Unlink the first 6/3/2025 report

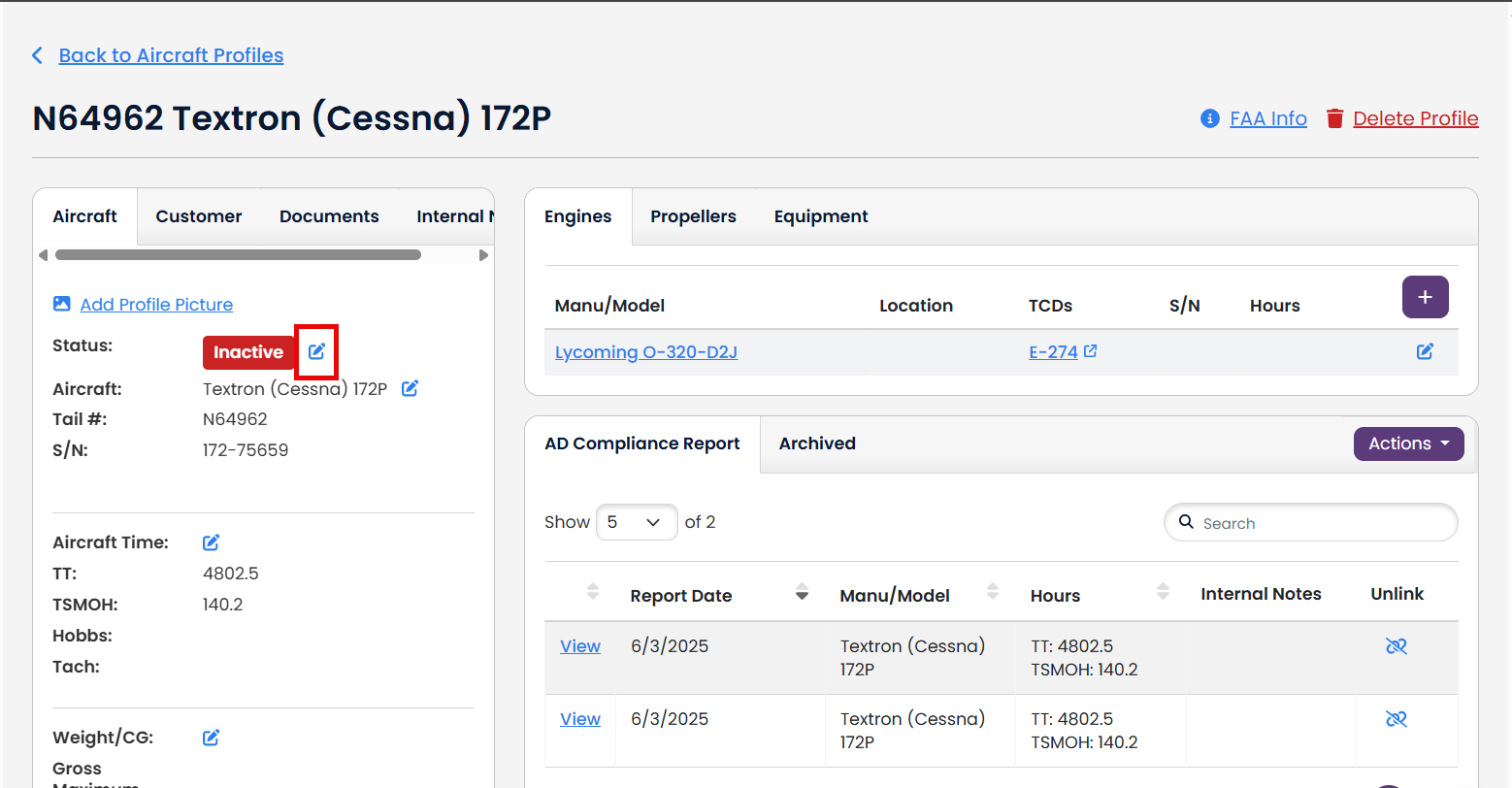(x=1397, y=646)
